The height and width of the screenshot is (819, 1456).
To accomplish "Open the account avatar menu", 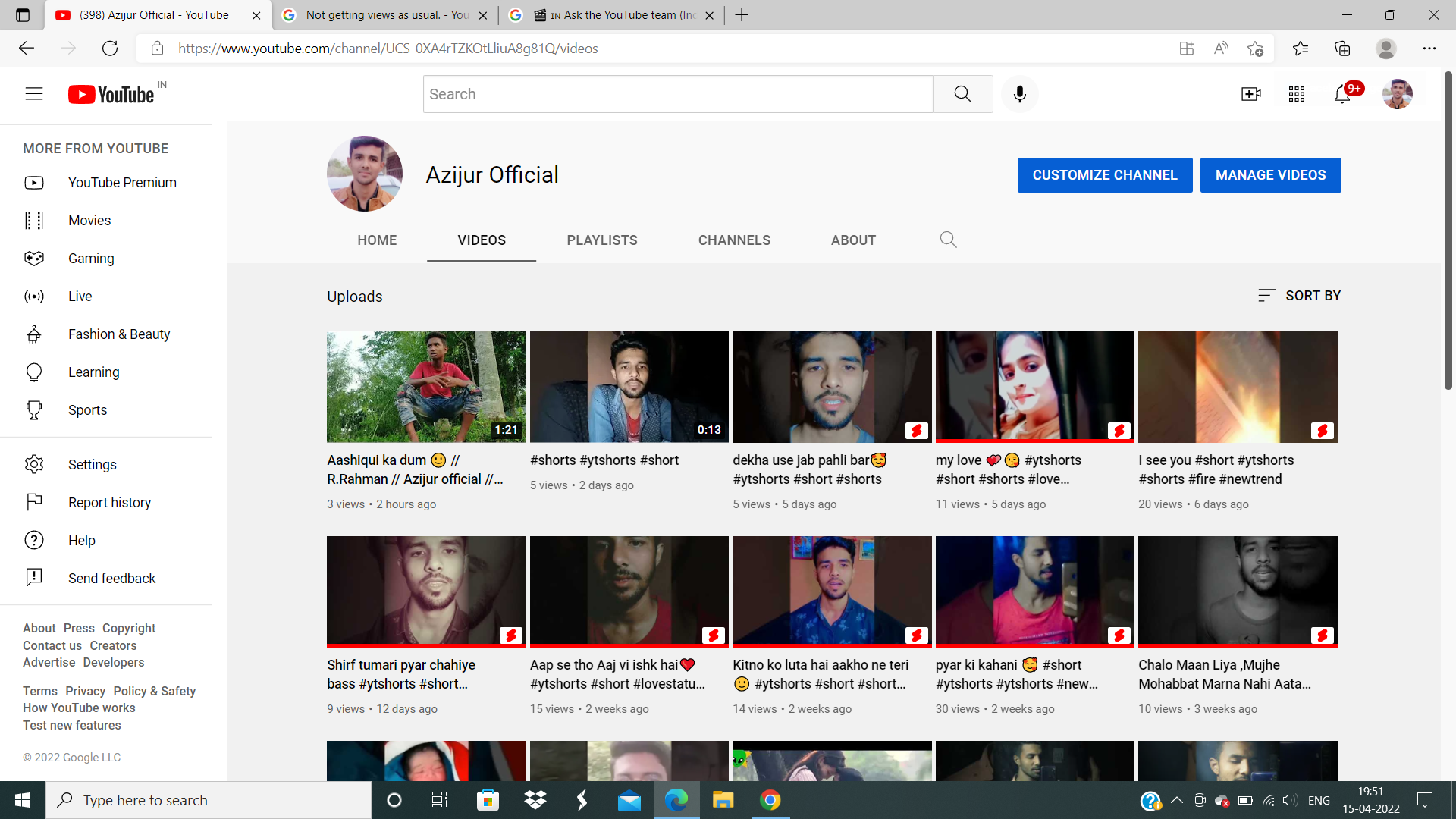I will click(1398, 94).
